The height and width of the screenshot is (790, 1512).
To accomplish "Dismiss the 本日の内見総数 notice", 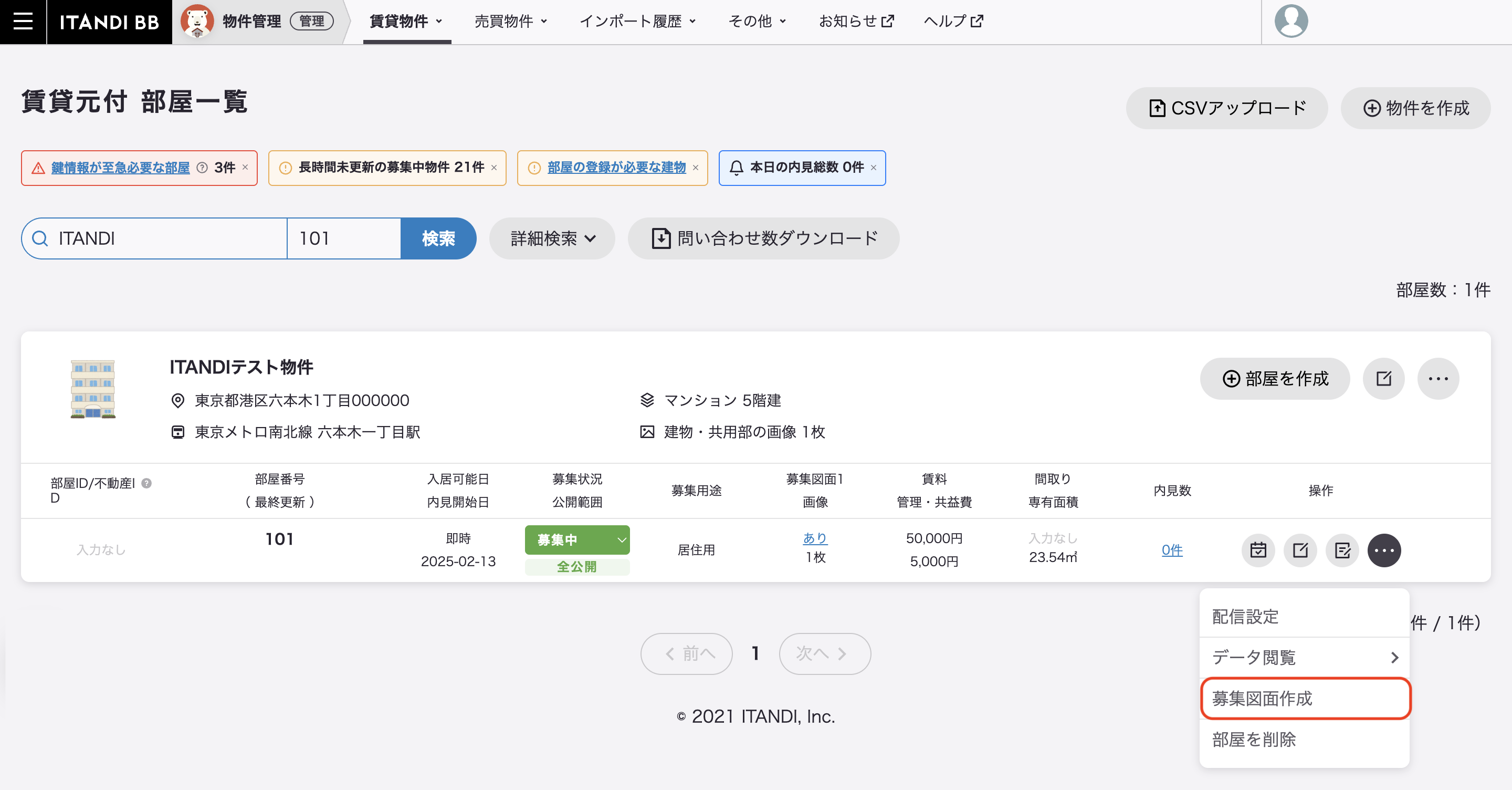I will point(874,168).
